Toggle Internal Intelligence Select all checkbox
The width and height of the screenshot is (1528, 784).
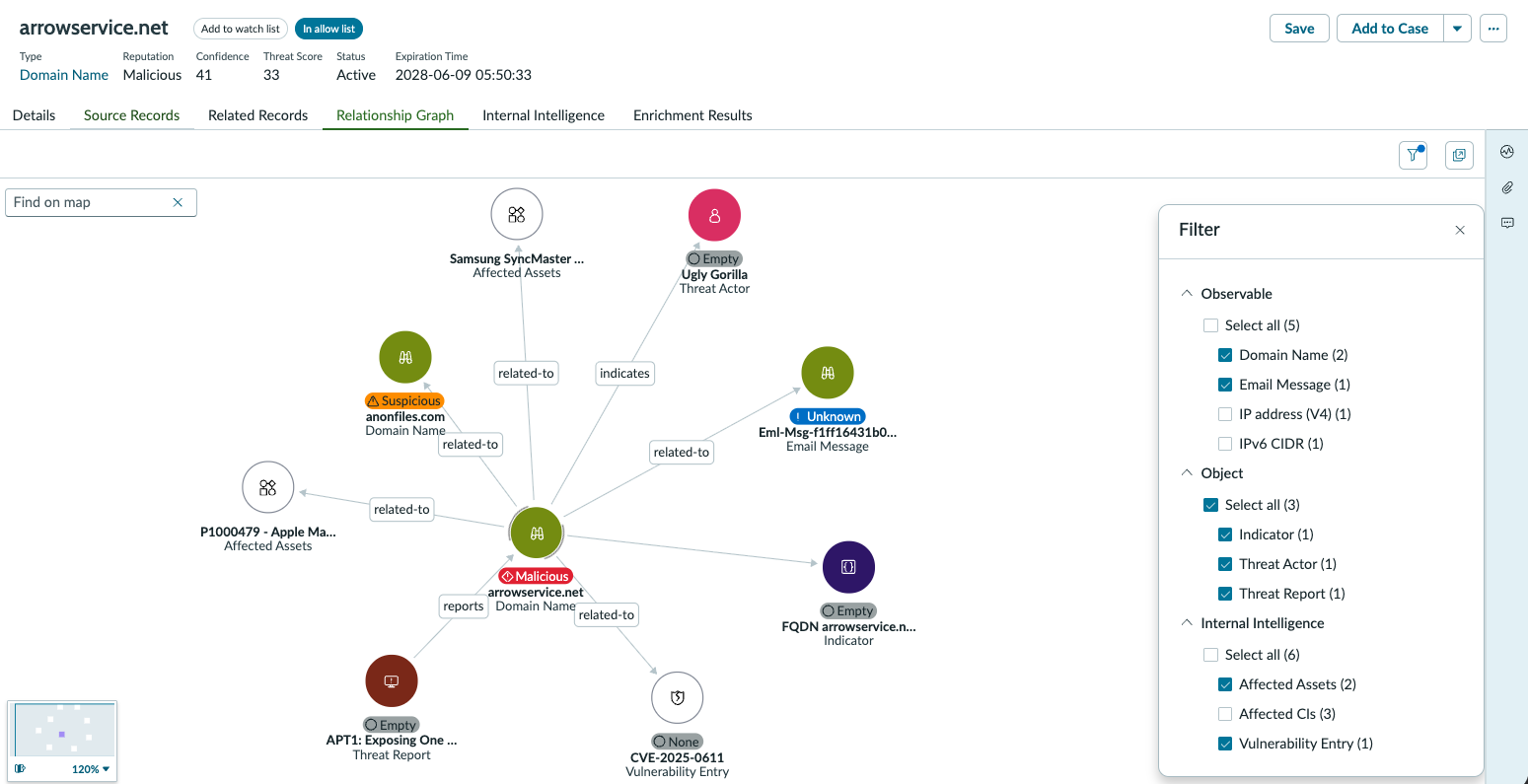tap(1210, 655)
